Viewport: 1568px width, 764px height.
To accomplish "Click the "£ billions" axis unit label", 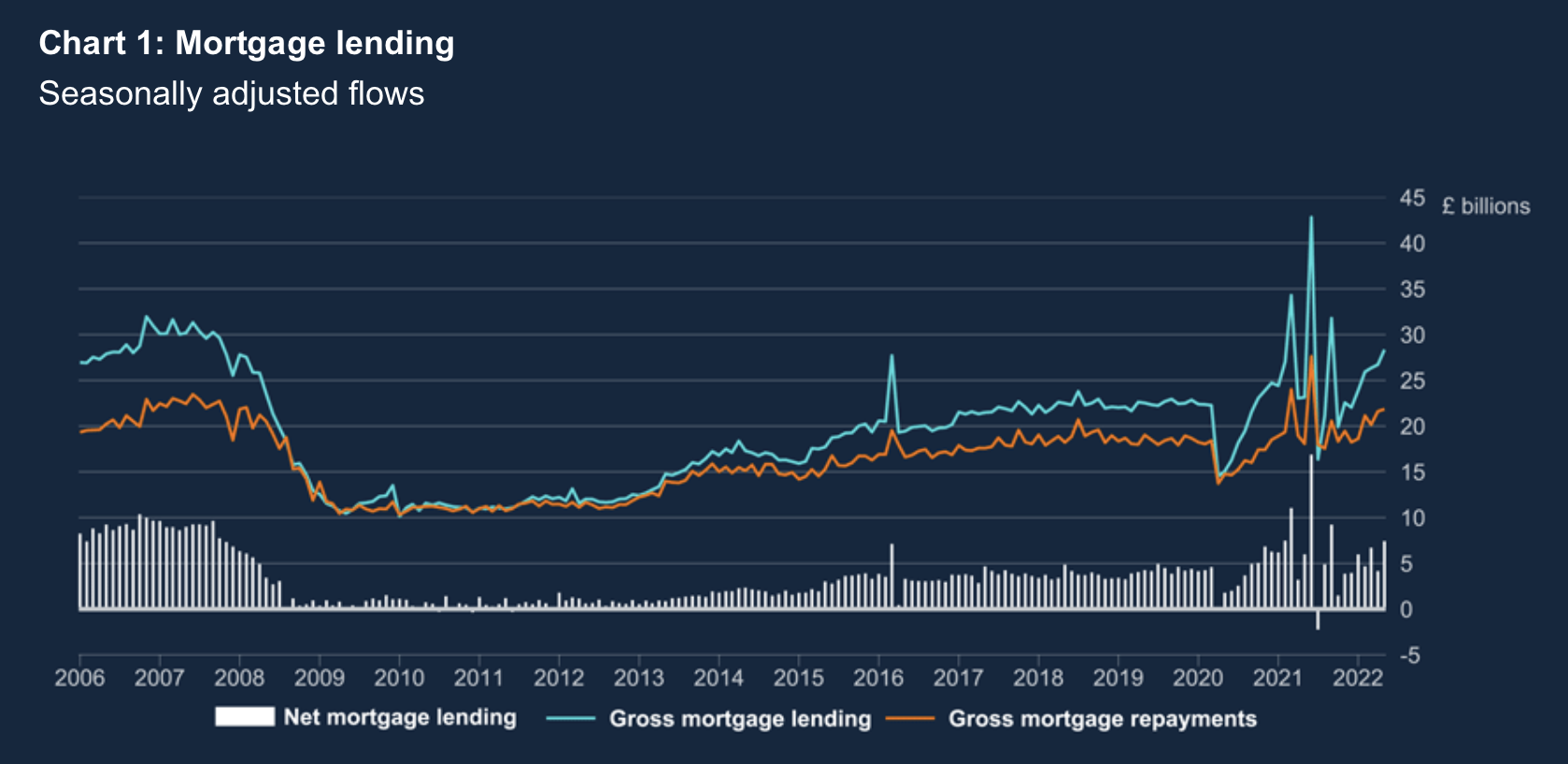I will pos(1486,206).
